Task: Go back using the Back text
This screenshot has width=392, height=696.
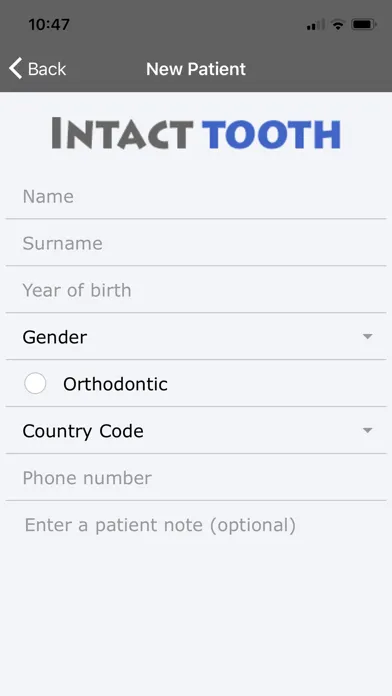Action: pyautogui.click(x=47, y=69)
